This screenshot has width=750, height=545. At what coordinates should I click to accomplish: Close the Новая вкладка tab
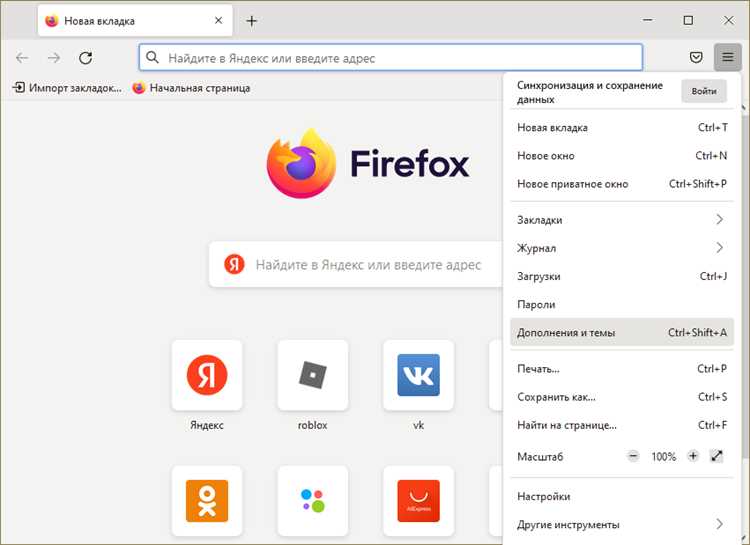pyautogui.click(x=218, y=20)
